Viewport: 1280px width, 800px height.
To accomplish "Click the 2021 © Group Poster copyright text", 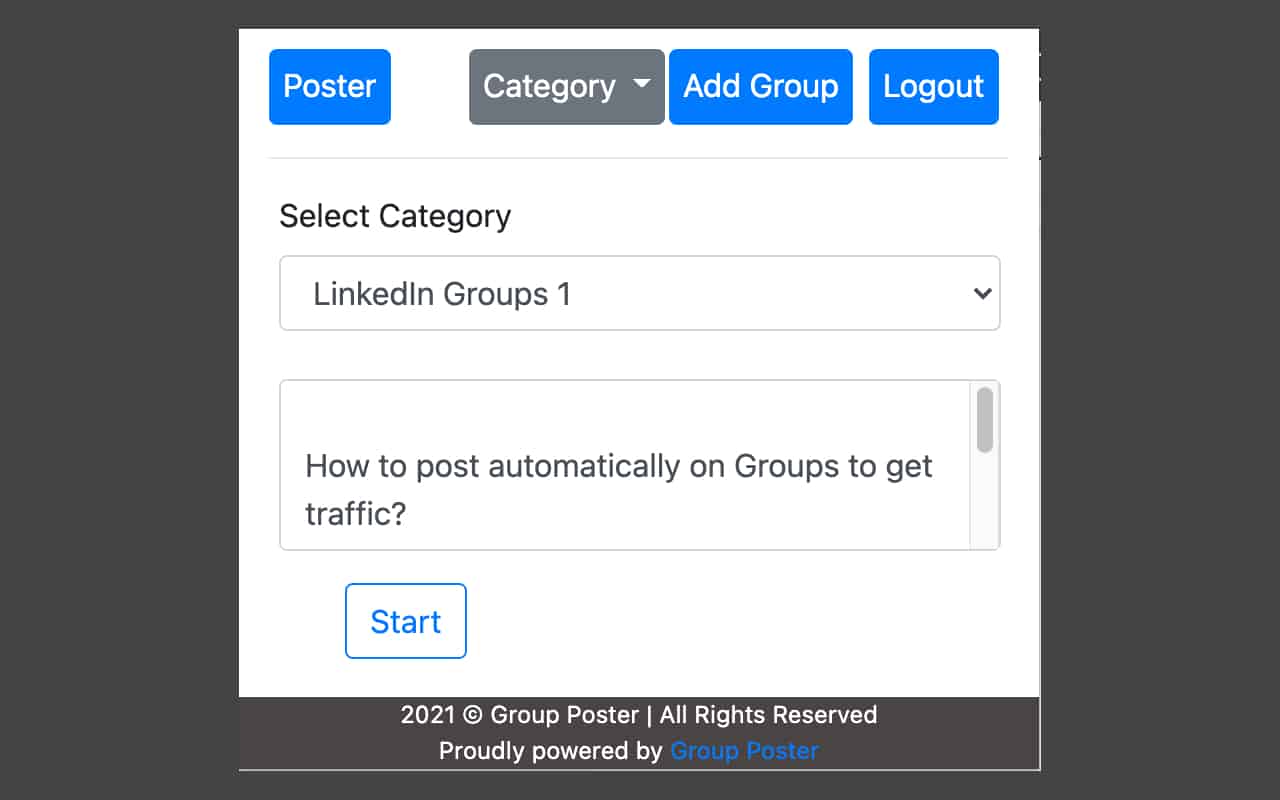I will pyautogui.click(x=638, y=715).
